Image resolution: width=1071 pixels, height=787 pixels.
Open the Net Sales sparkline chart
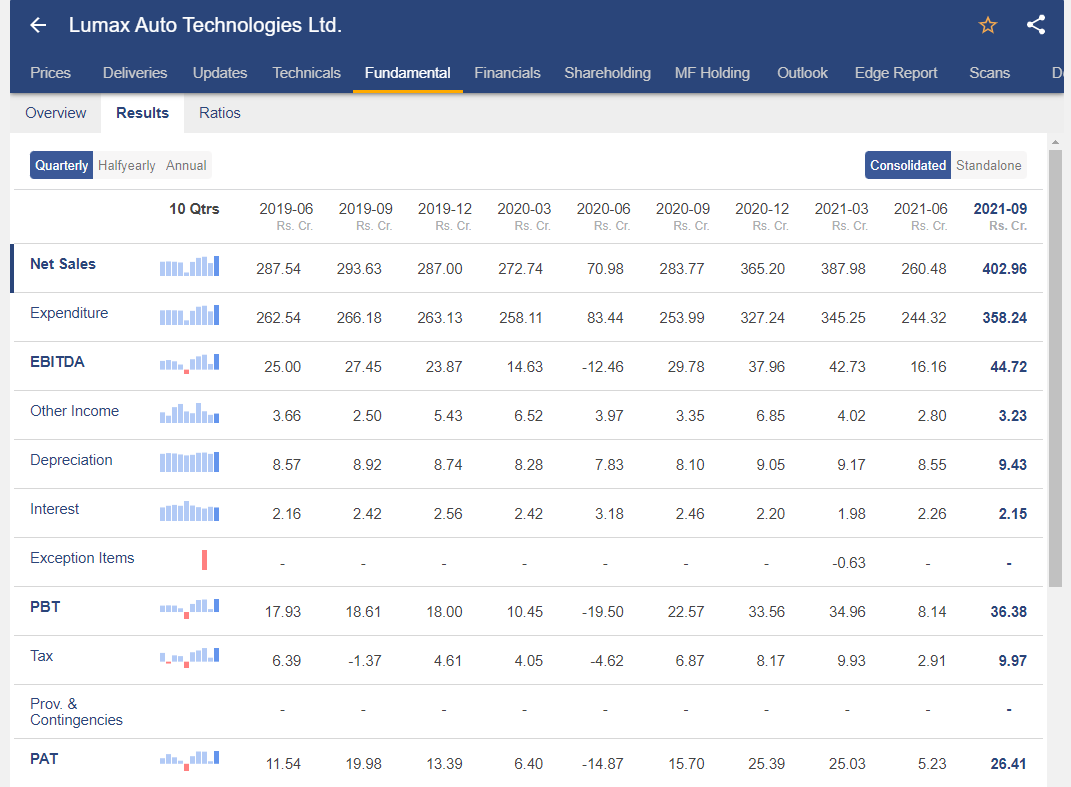[x=189, y=266]
